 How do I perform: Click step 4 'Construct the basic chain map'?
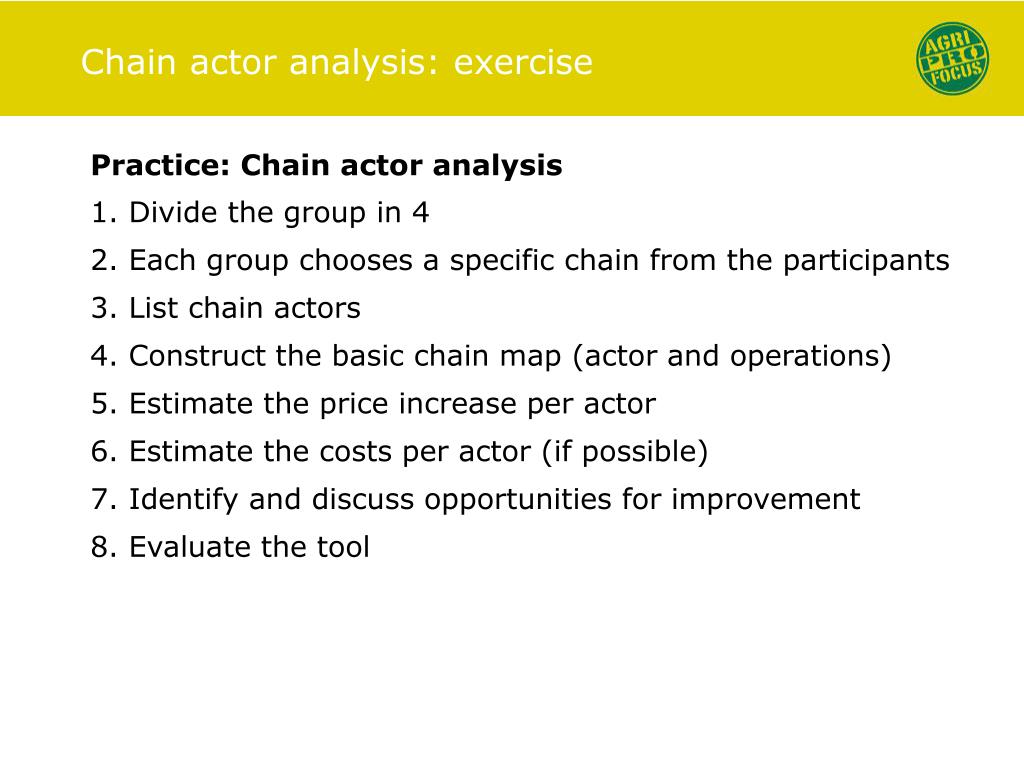491,356
